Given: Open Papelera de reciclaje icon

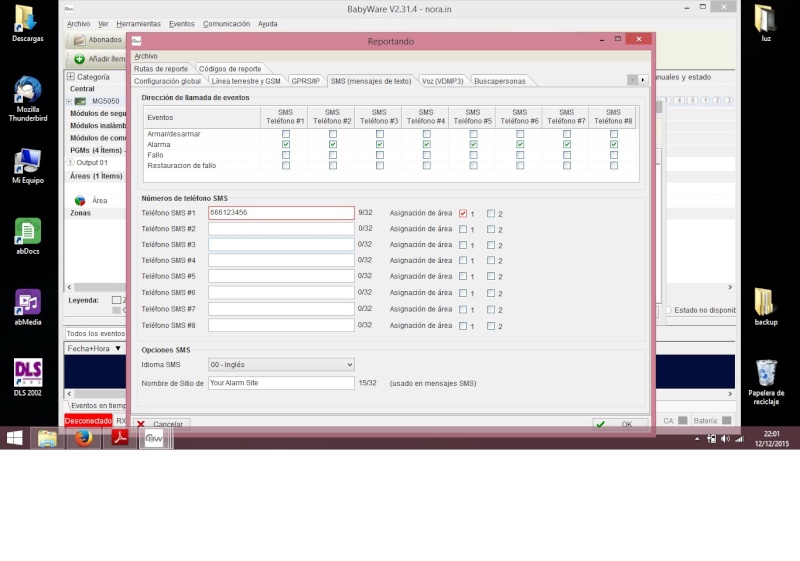Looking at the screenshot, I should (x=766, y=382).
